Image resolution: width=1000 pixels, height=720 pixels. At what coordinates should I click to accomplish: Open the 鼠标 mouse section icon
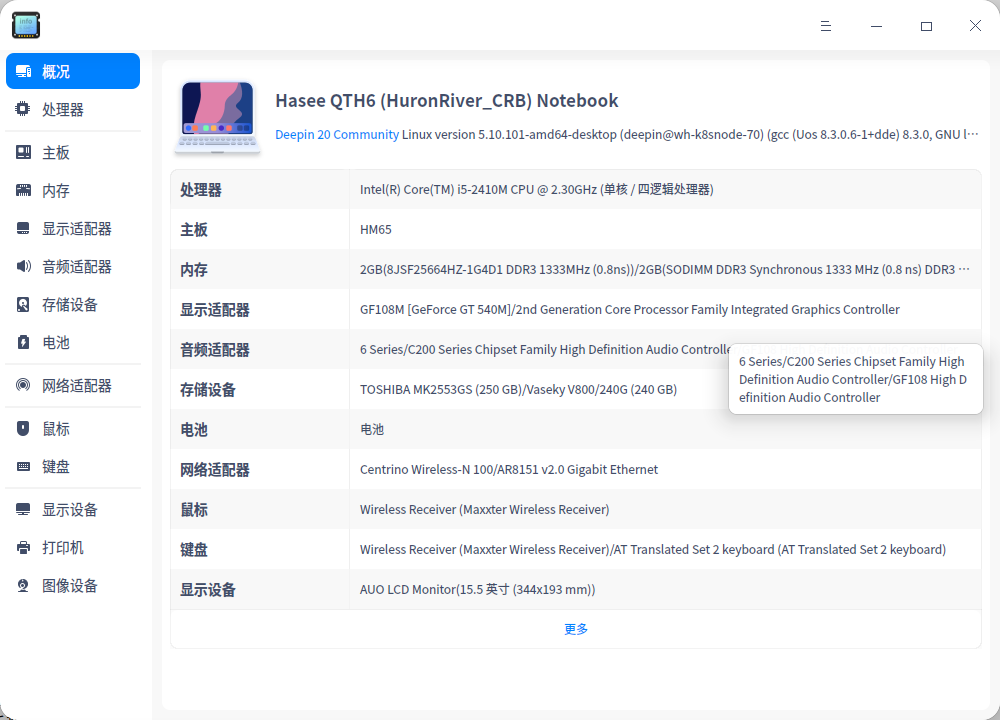pos(22,428)
